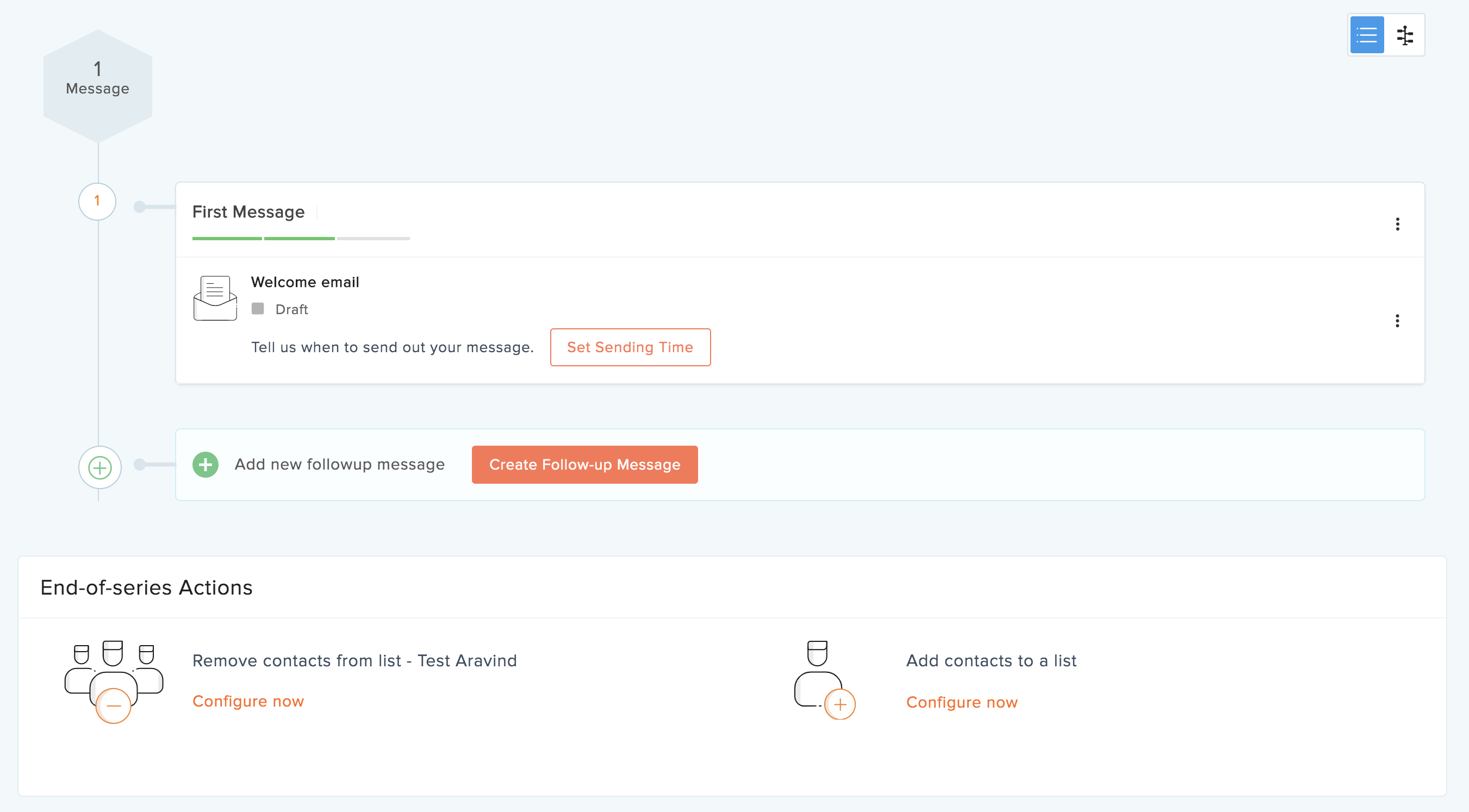Click 'Add contacts to a list' text

(x=991, y=660)
